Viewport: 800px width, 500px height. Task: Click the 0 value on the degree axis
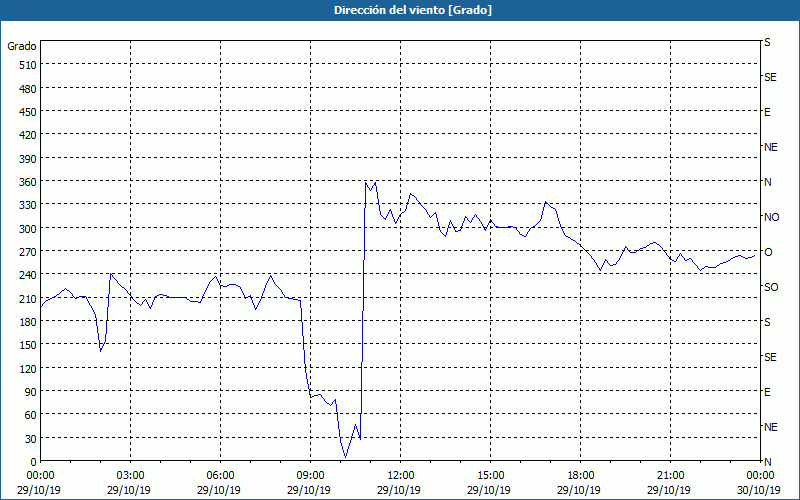[x=34, y=462]
